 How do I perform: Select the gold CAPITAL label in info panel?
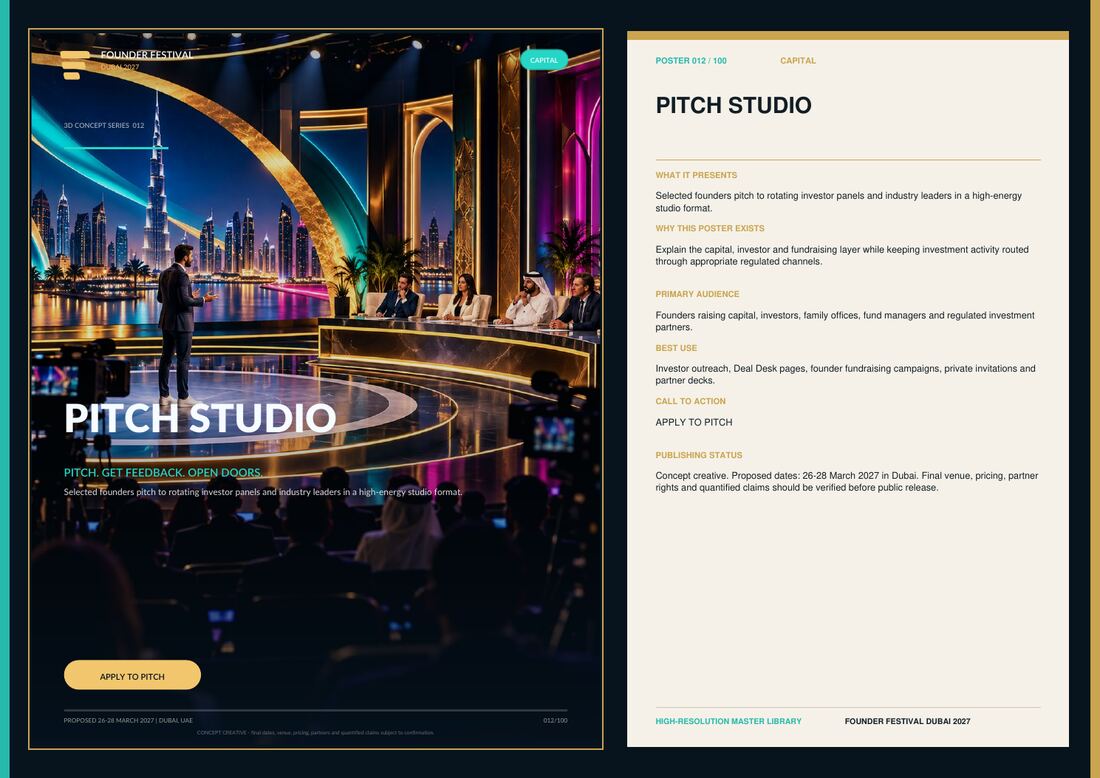[x=798, y=61]
